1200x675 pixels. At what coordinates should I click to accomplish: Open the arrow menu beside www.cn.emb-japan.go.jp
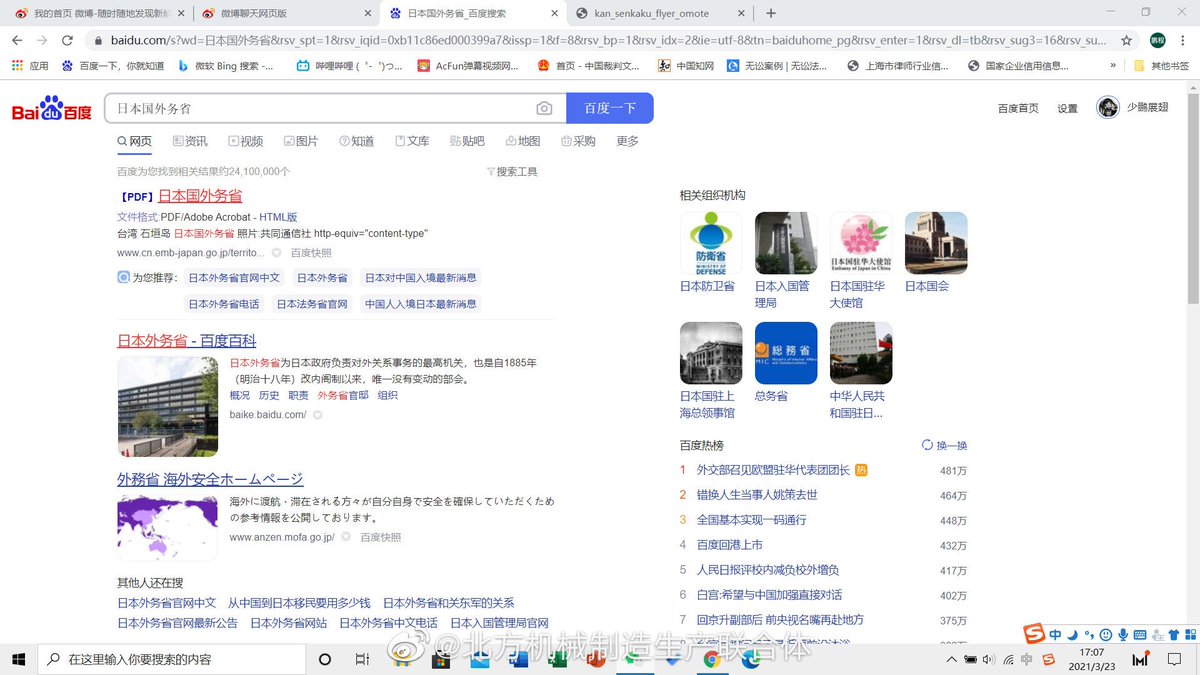[x=278, y=253]
